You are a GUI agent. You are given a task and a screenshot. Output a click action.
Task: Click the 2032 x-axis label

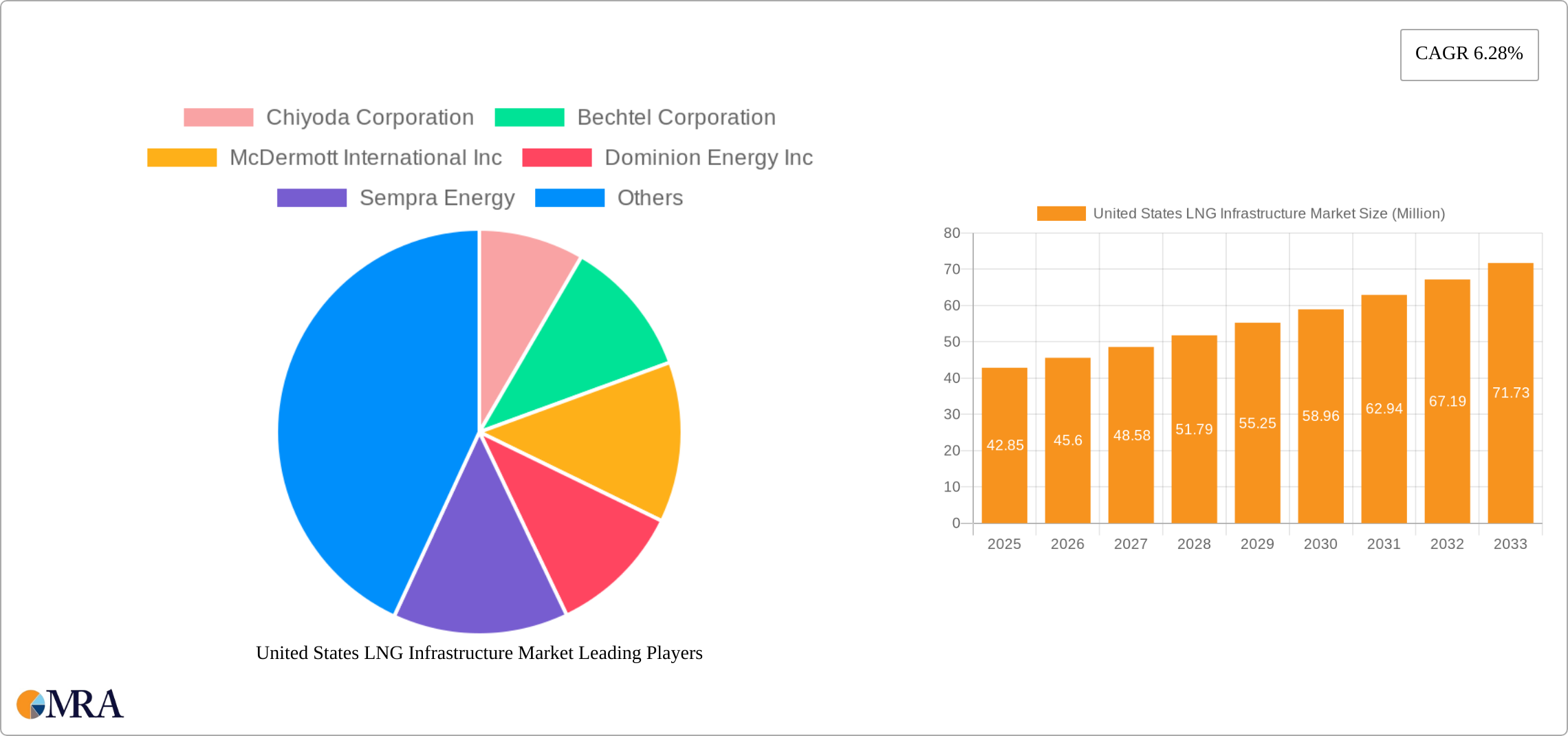coord(1448,544)
